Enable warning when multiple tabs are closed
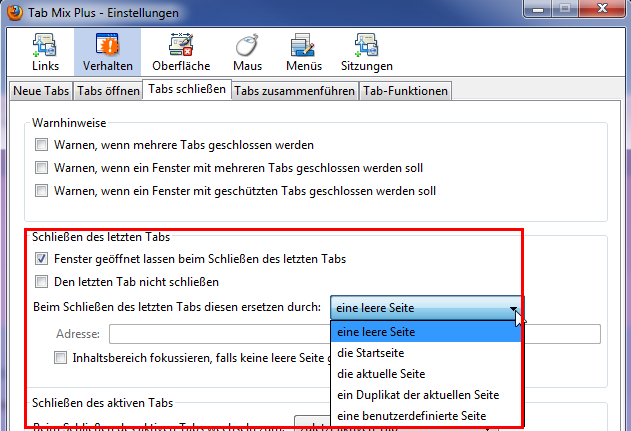Viewport: 631px width, 431px height. [x=41, y=144]
